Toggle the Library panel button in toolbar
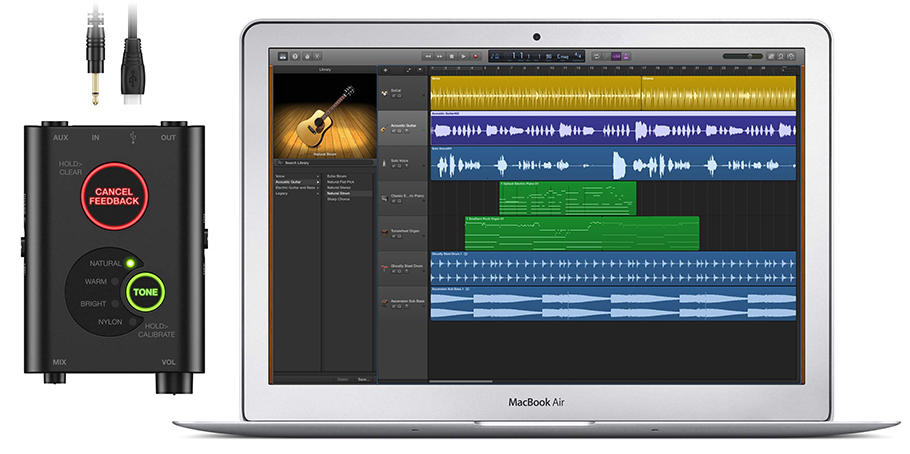This screenshot has height=454, width=910. tap(283, 57)
